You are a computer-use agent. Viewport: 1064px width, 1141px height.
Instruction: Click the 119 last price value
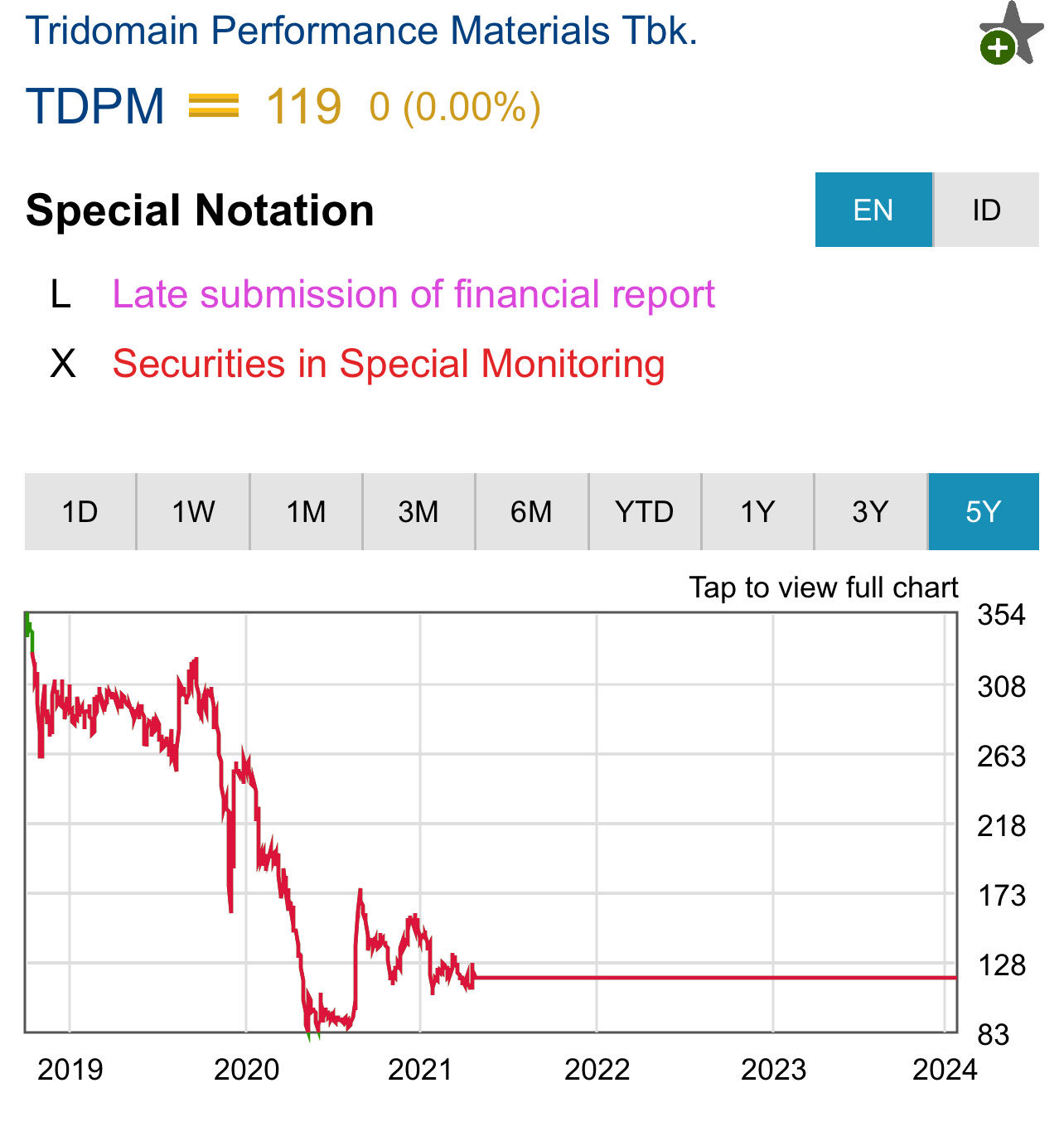(x=303, y=107)
